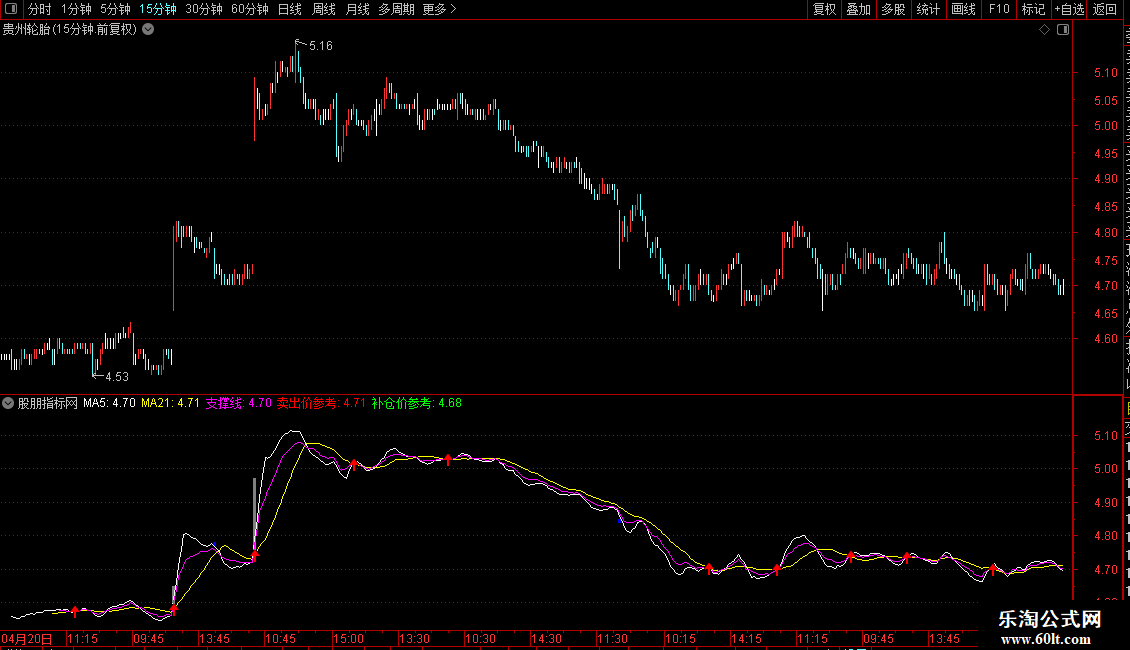Image resolution: width=1130 pixels, height=650 pixels.
Task: Click the 卖出价参考: 4.71 label
Action: [321, 403]
